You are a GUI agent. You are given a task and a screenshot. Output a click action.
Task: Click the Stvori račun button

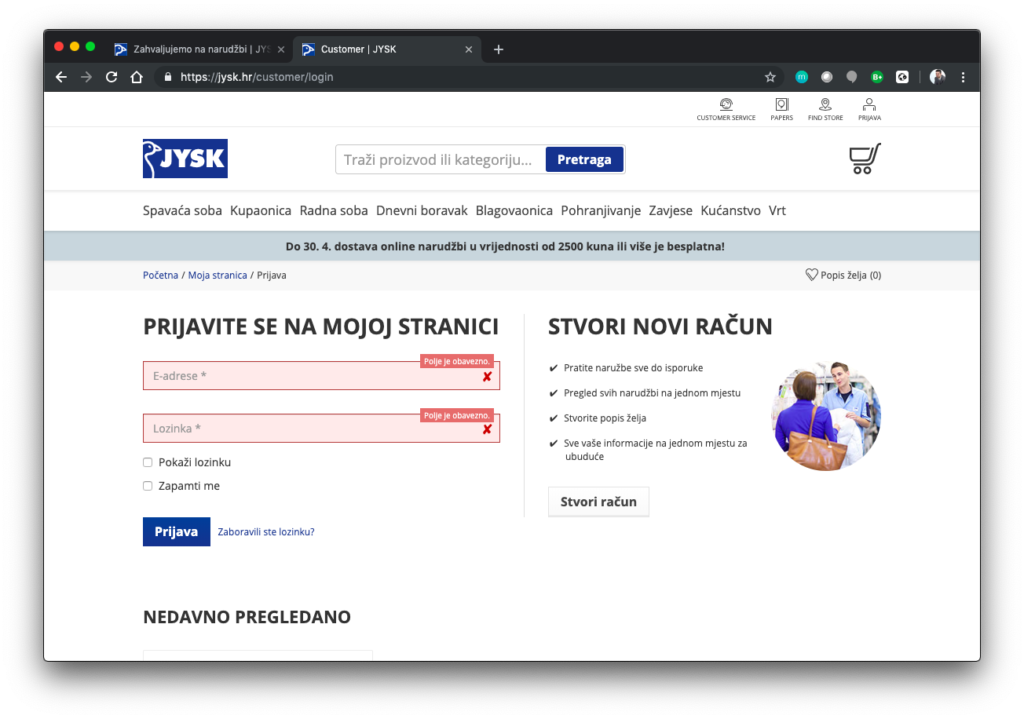tap(598, 502)
